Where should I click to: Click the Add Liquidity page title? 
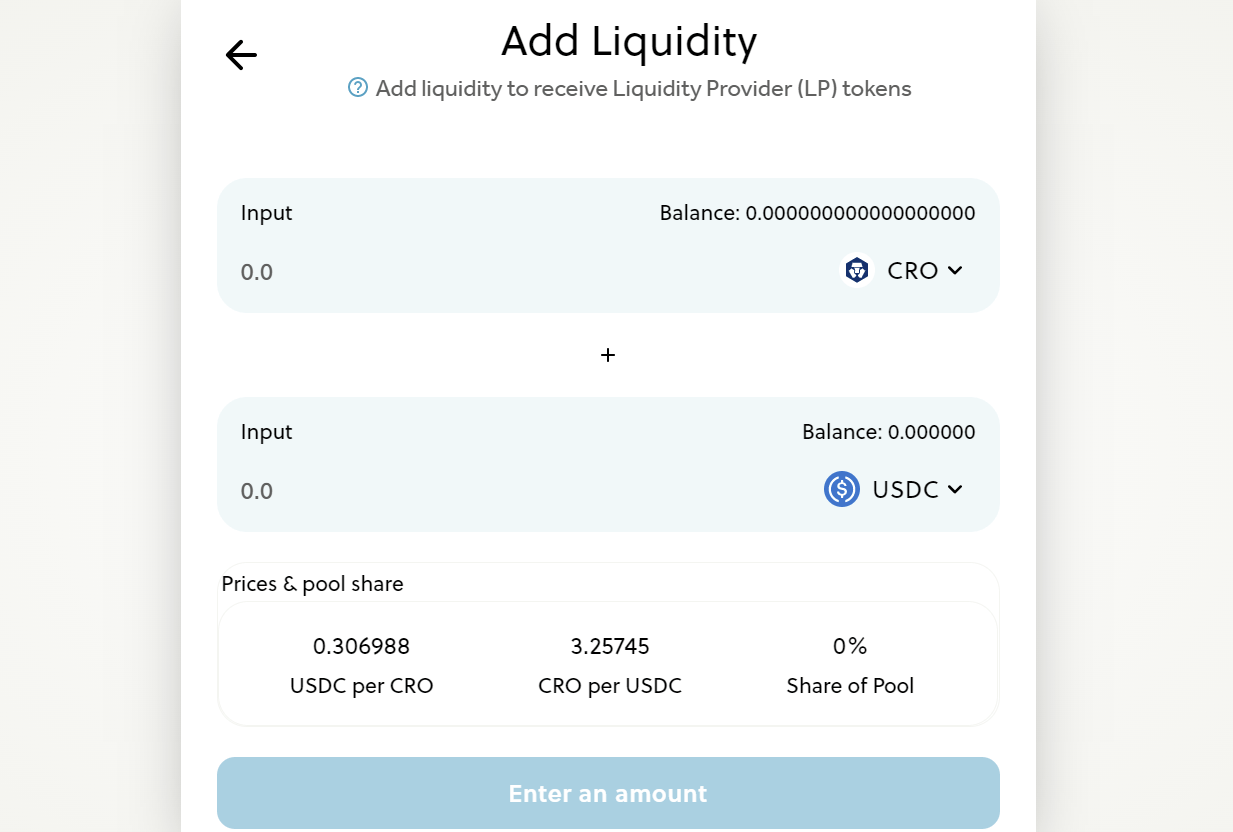pyautogui.click(x=628, y=41)
